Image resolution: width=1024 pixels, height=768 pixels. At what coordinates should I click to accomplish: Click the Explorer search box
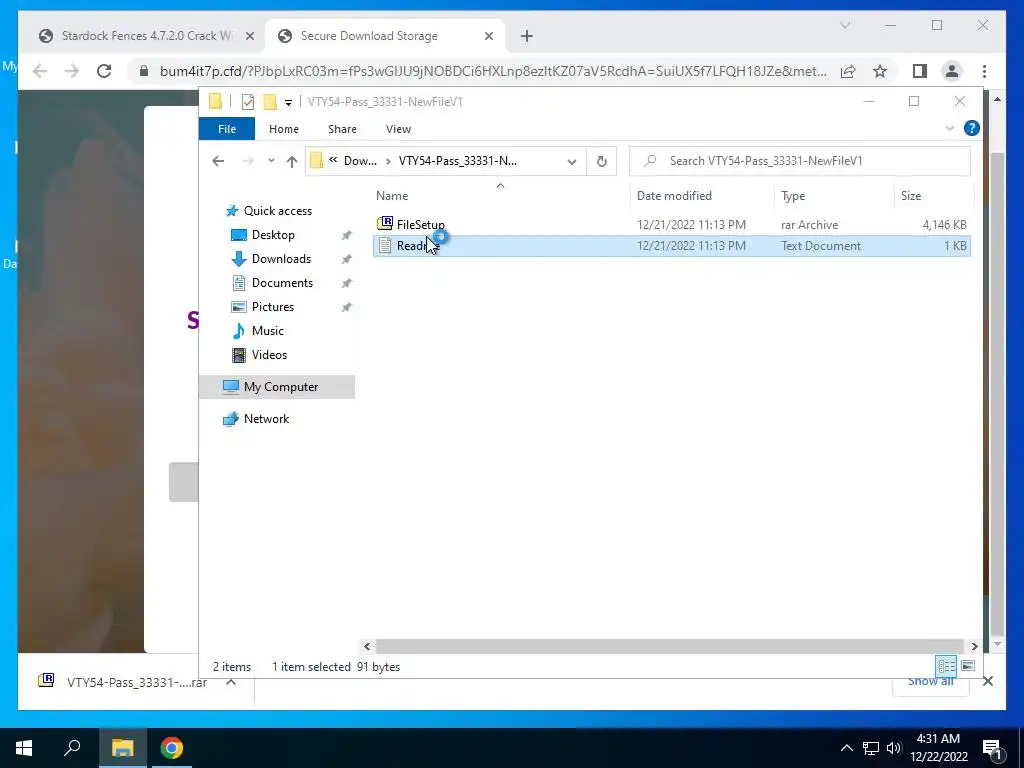pyautogui.click(x=799, y=161)
